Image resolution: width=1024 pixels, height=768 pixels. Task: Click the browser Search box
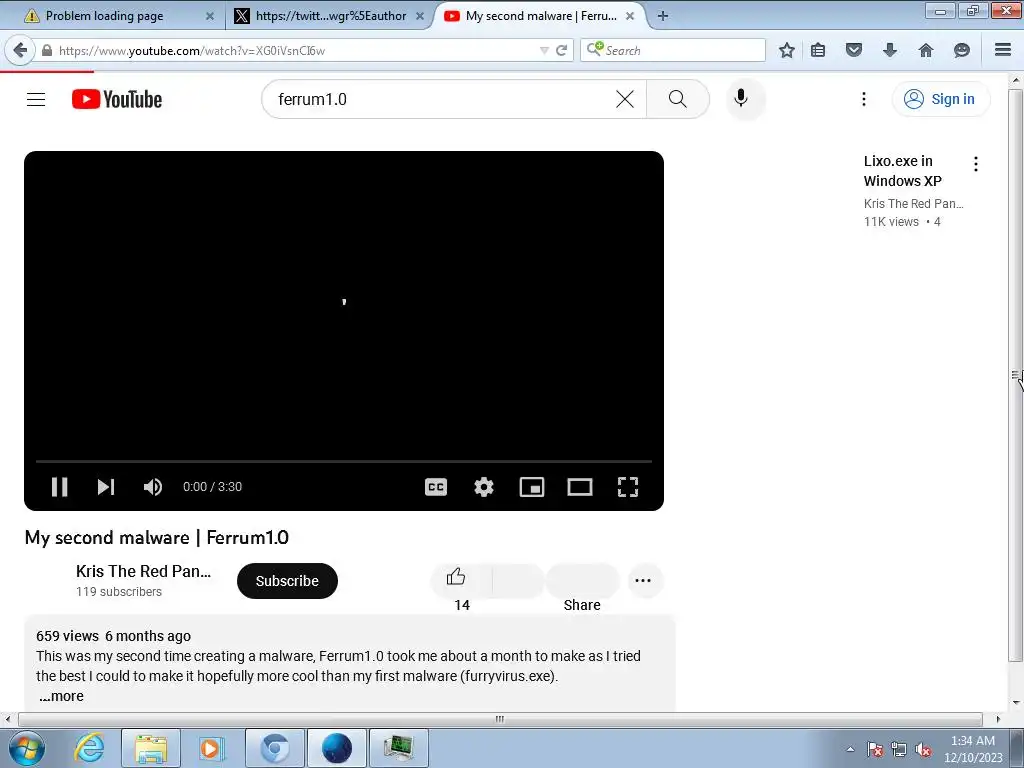673,50
